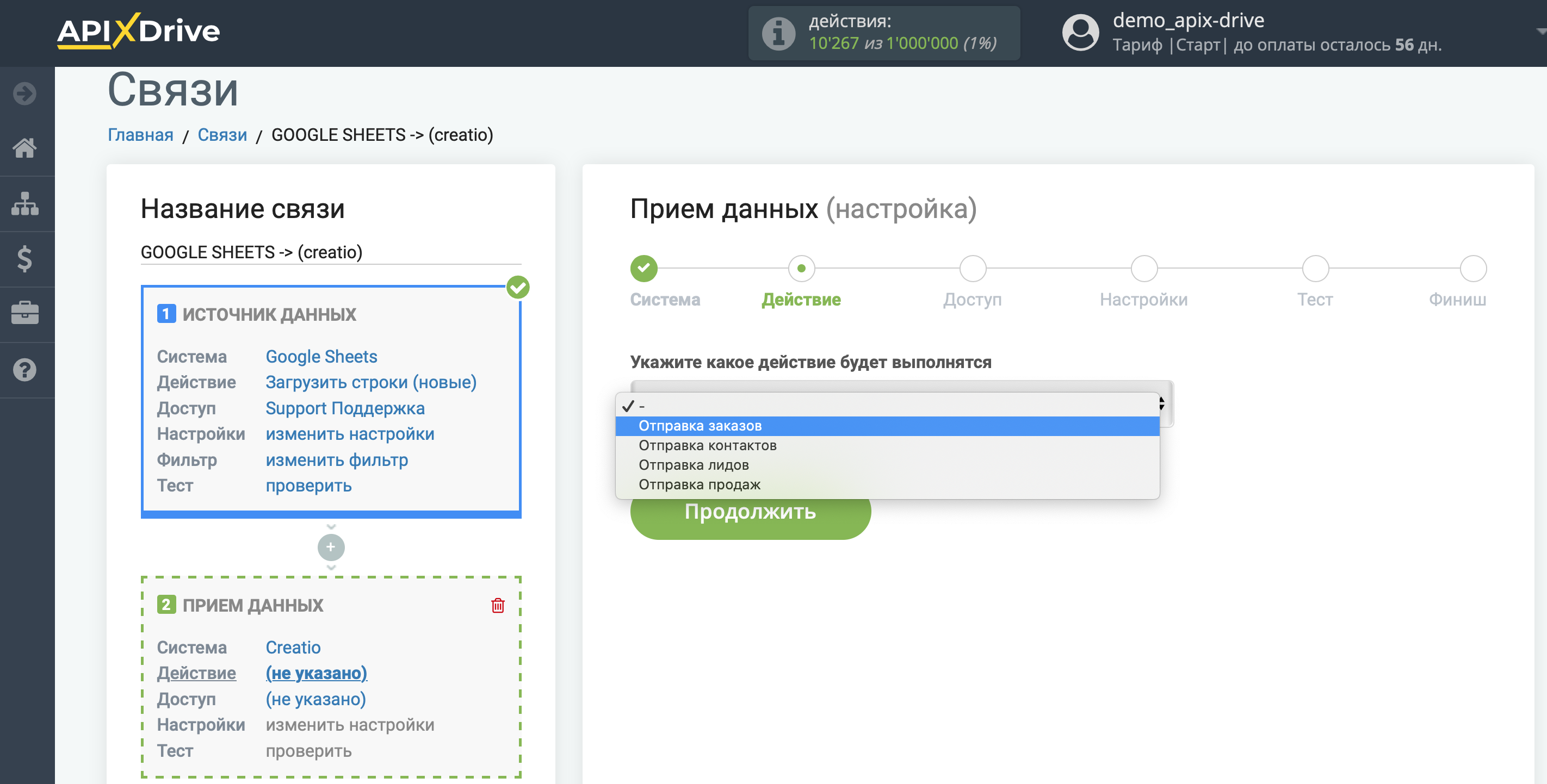The width and height of the screenshot is (1547, 784).
Task: Open the help question mark icon
Action: pos(24,370)
